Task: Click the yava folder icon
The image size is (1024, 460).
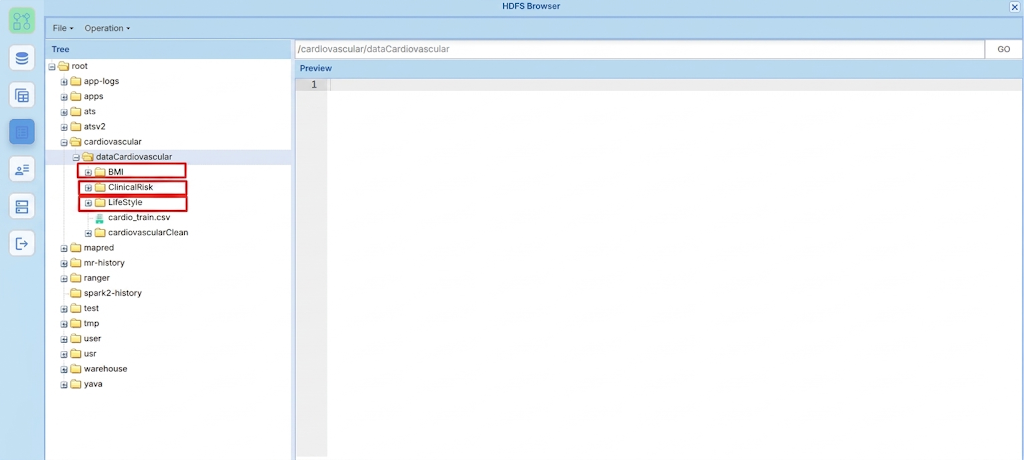Action: [75, 384]
